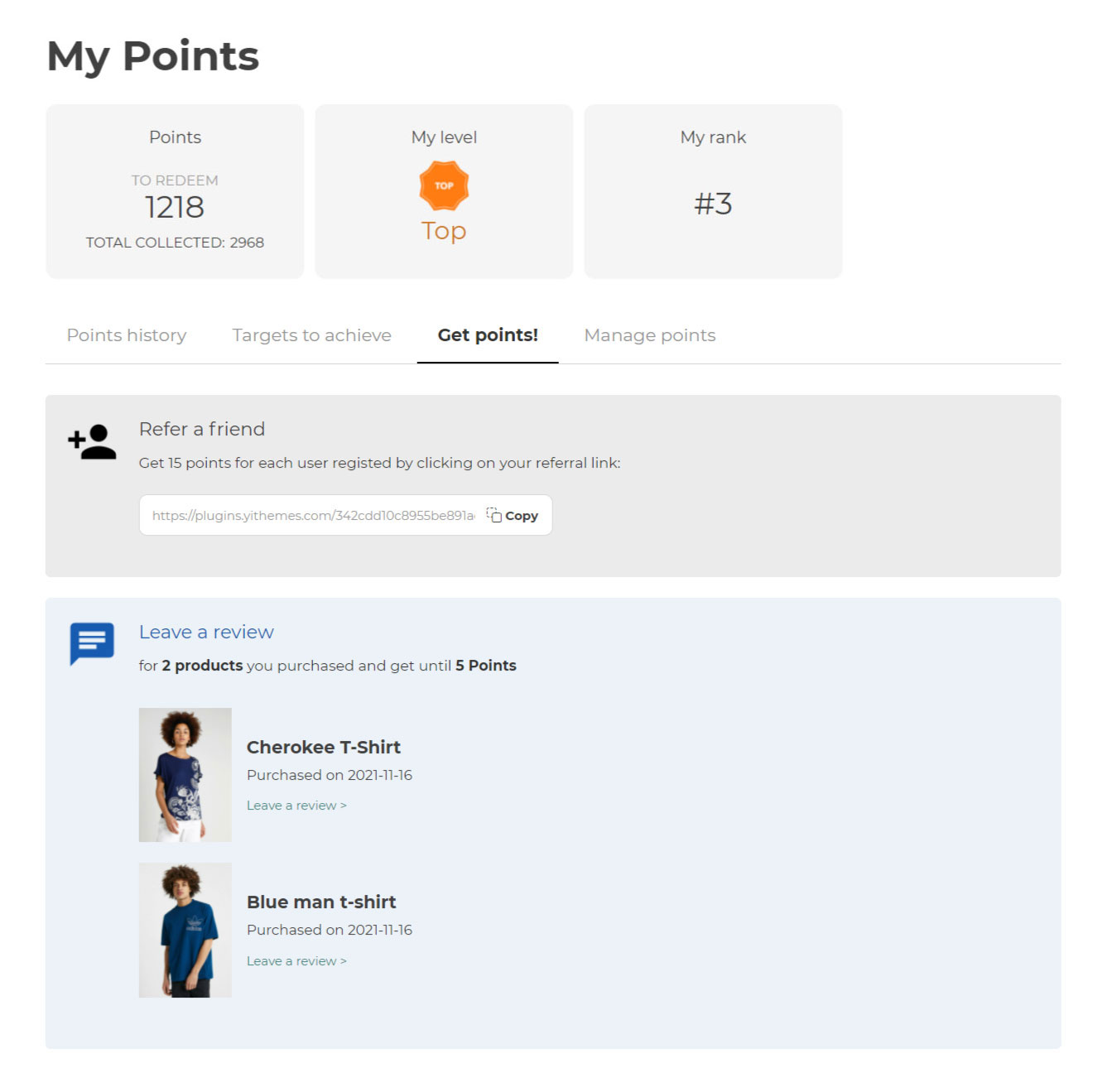Click the referral URL input field
Viewport: 1107px width, 1092px height.
313,515
